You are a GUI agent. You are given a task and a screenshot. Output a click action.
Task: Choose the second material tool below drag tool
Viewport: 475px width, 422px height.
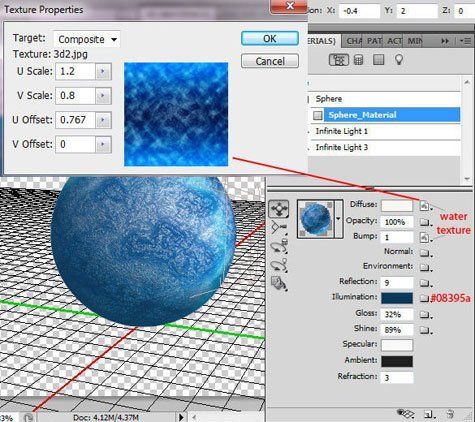tap(278, 227)
